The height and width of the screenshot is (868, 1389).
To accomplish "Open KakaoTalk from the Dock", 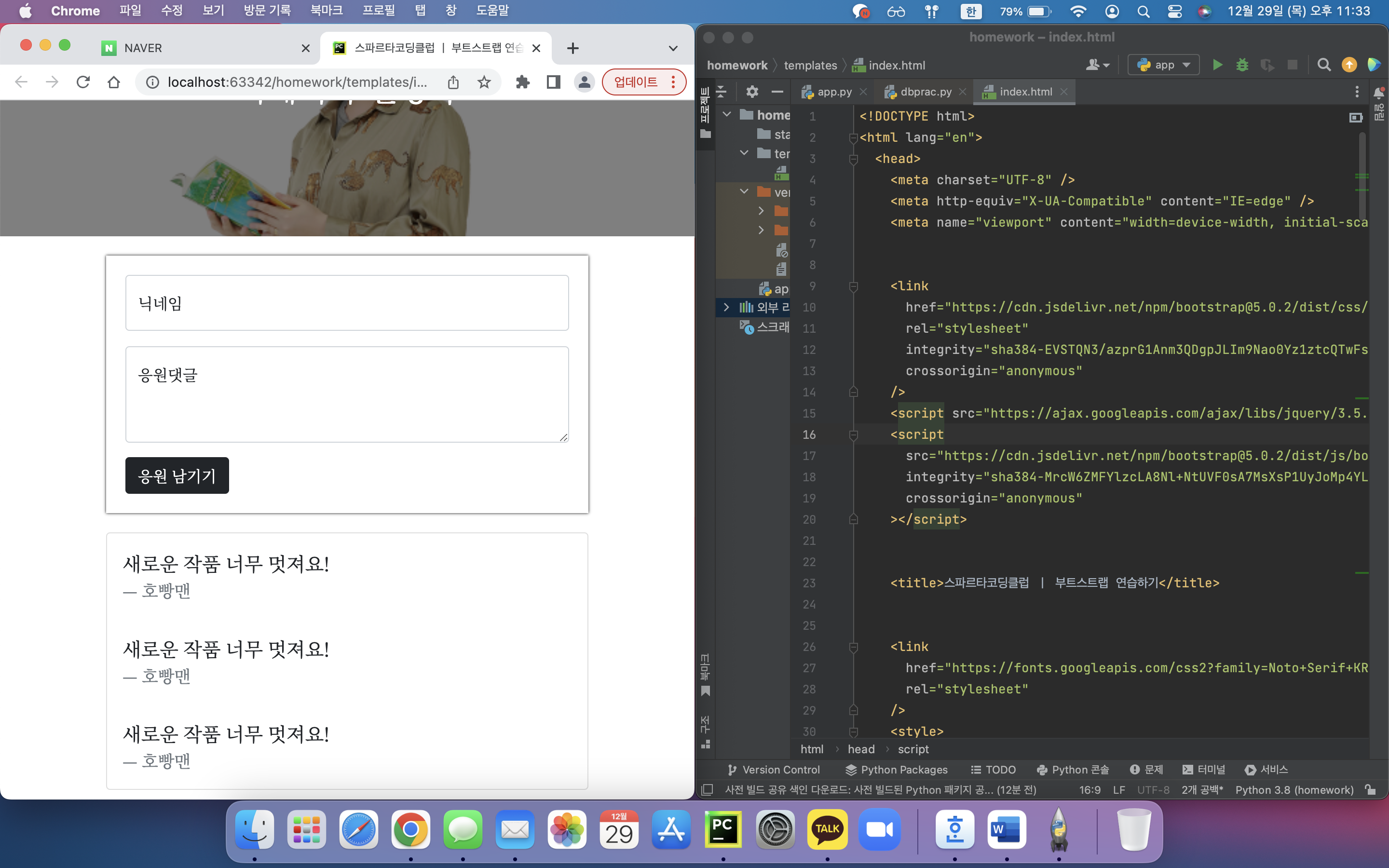I will tap(827, 829).
